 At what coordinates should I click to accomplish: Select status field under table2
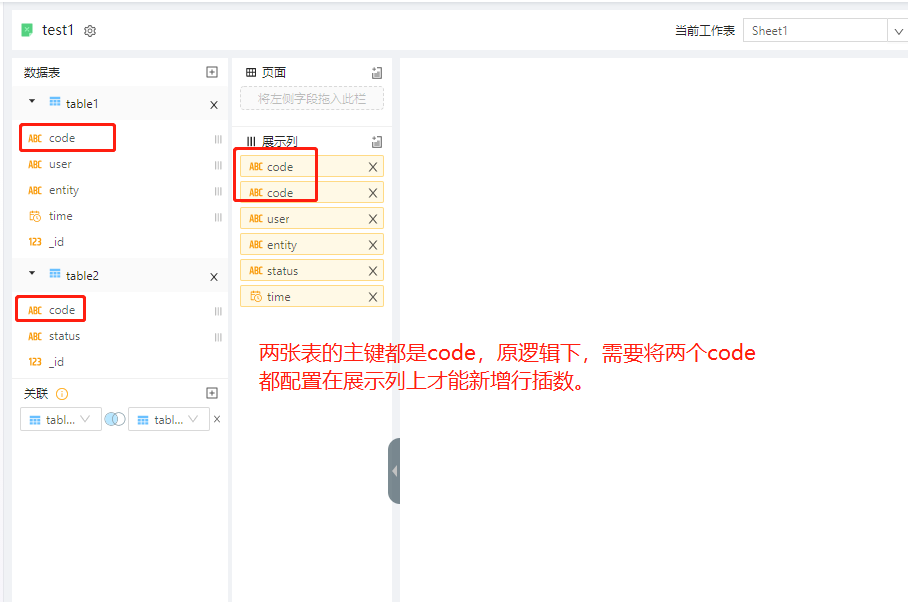point(64,336)
